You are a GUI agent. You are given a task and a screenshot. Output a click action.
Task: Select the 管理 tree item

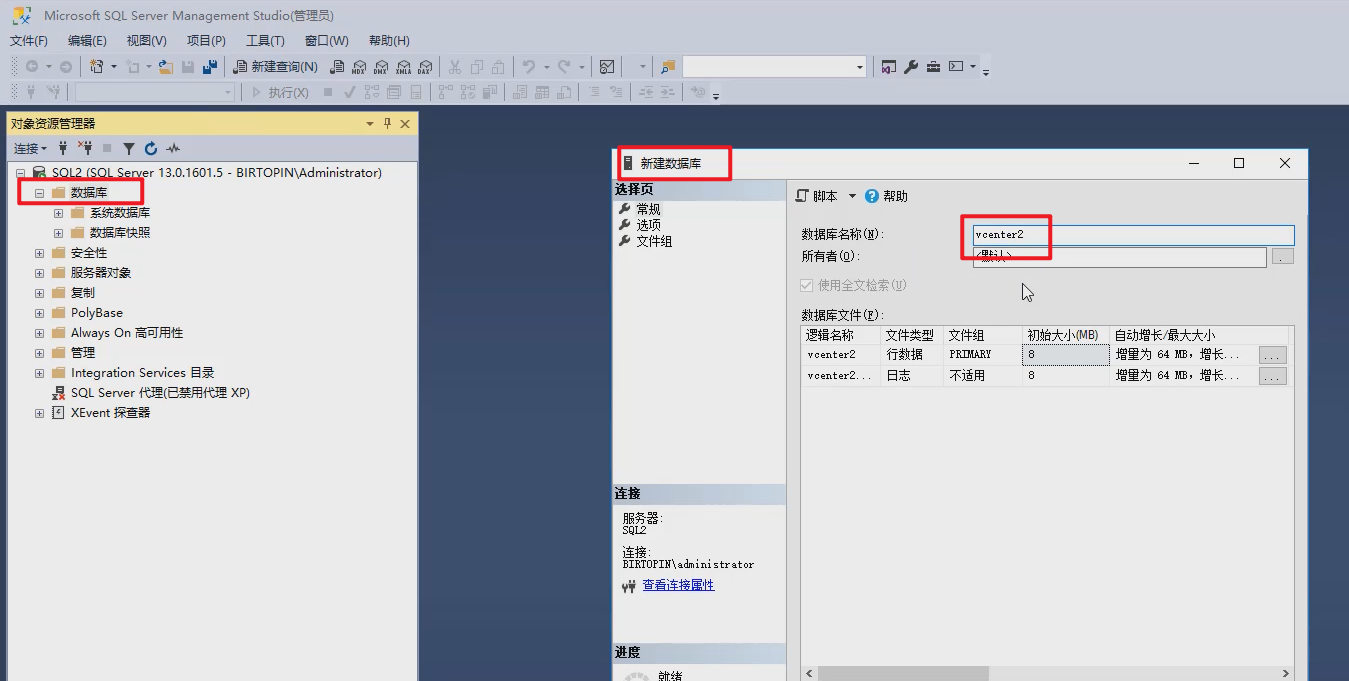tap(83, 353)
